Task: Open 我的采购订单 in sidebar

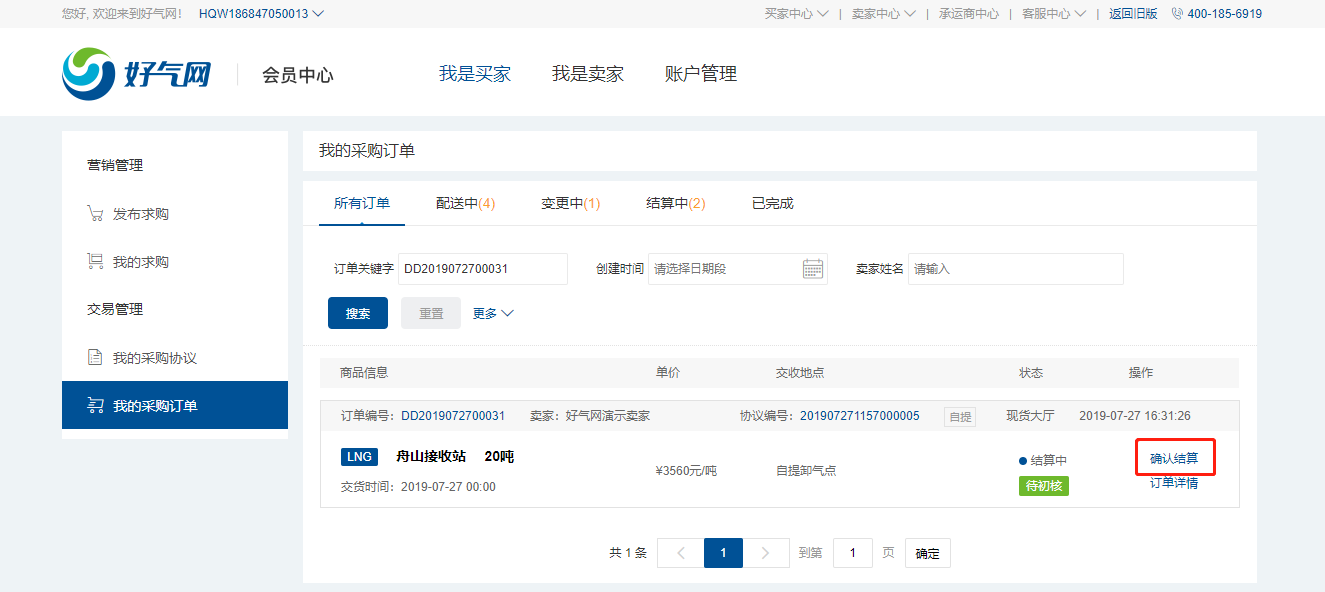Action: coord(175,406)
